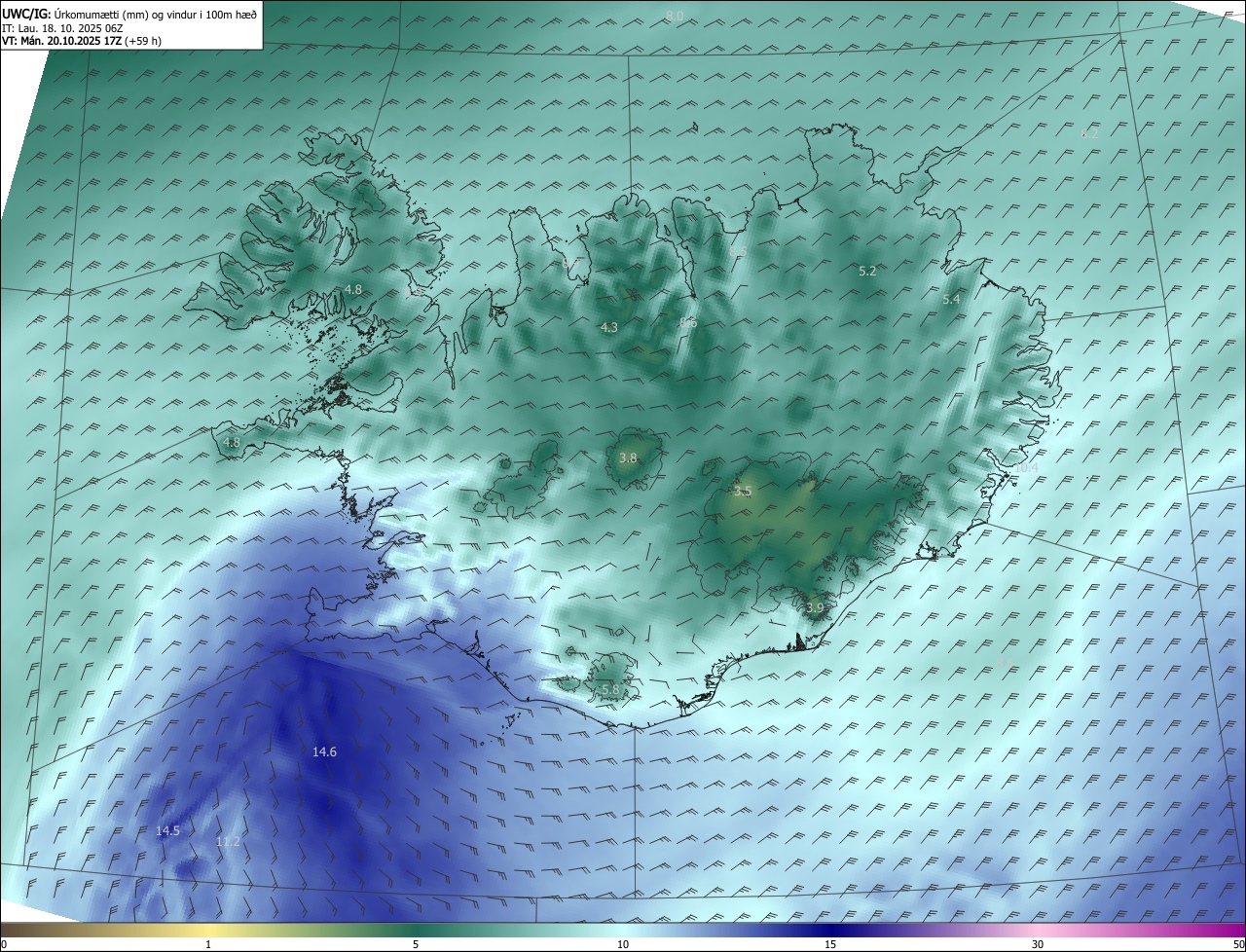Click the '4.3' value label

click(609, 328)
